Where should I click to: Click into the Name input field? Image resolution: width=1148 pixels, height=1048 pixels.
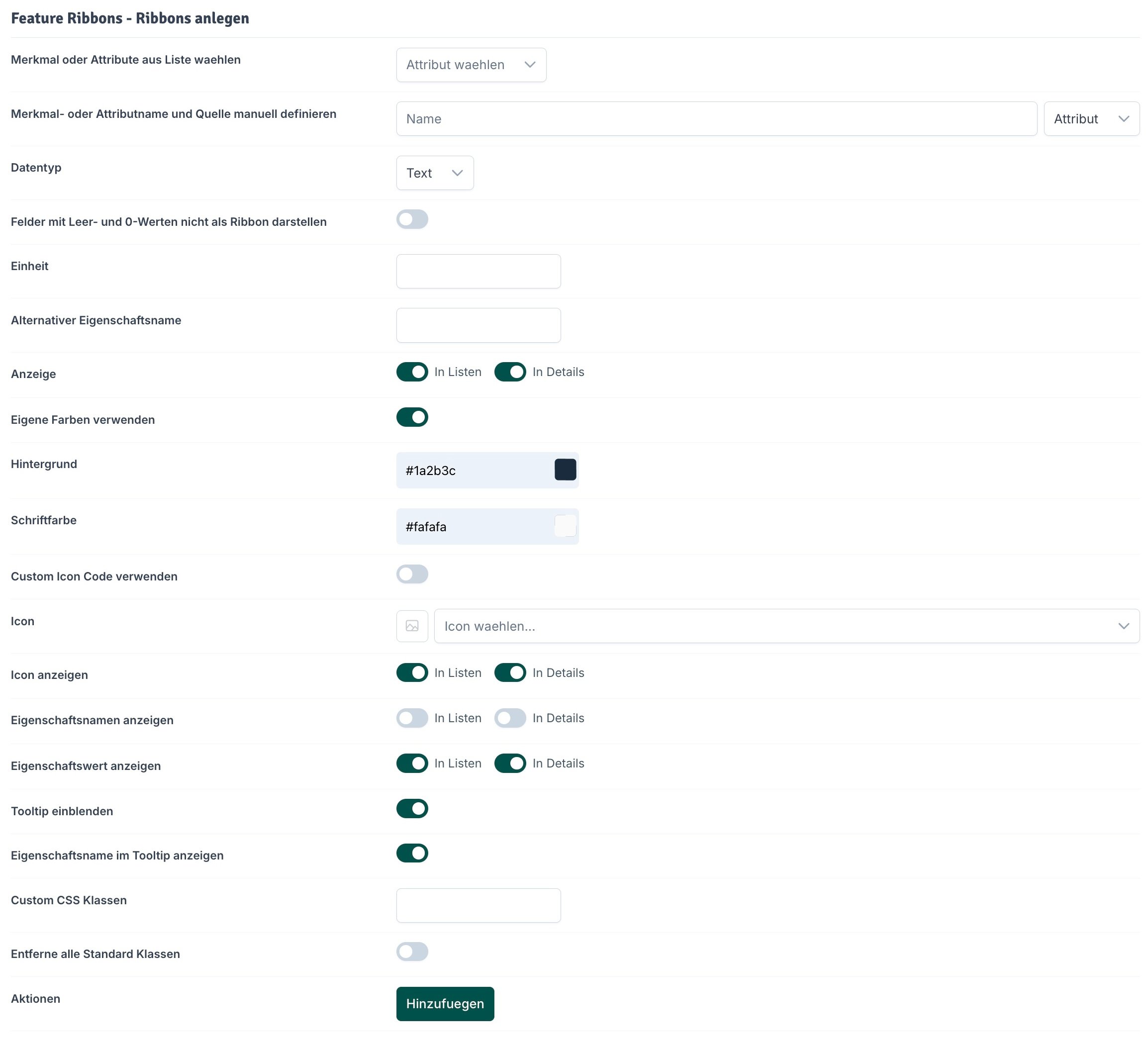tap(716, 119)
